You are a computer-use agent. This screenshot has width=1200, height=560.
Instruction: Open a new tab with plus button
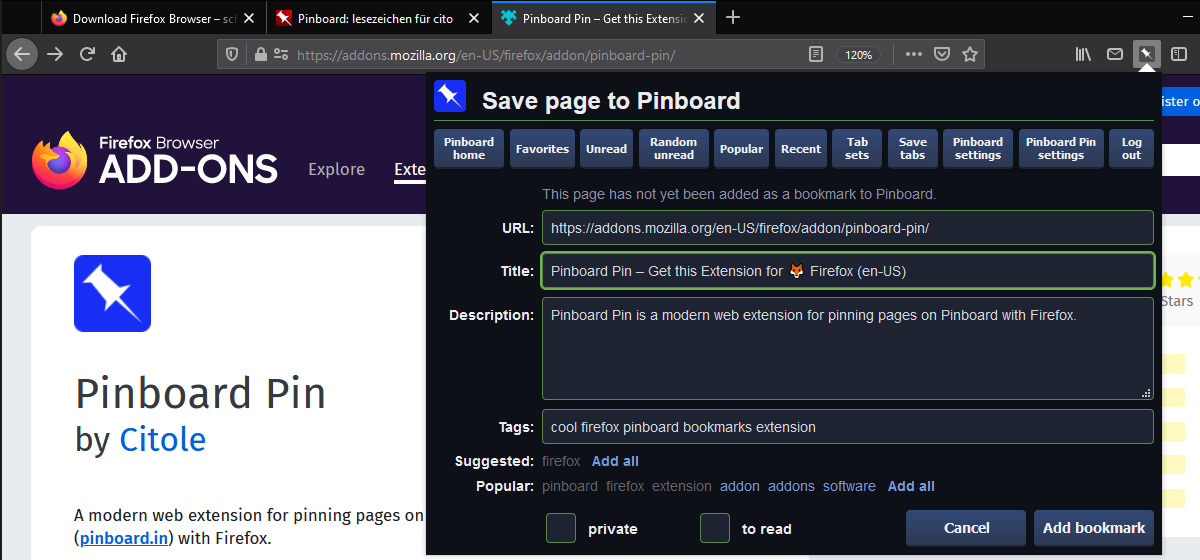tap(733, 17)
